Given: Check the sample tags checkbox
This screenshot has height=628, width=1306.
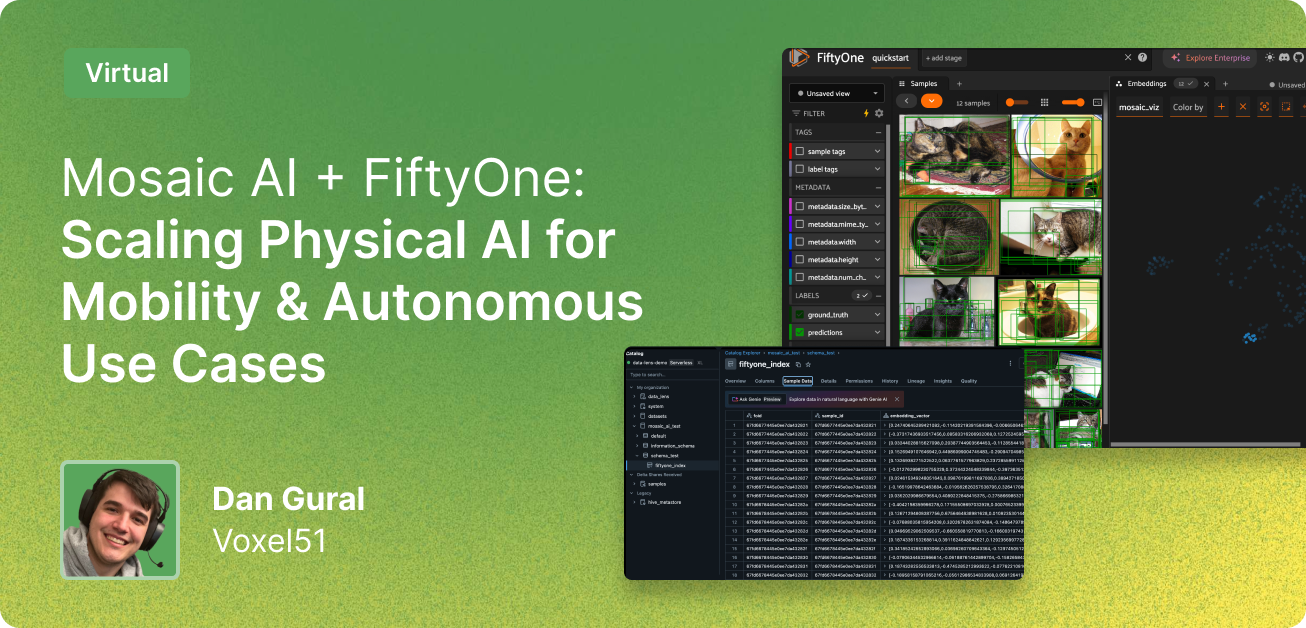Looking at the screenshot, I should coord(800,151).
